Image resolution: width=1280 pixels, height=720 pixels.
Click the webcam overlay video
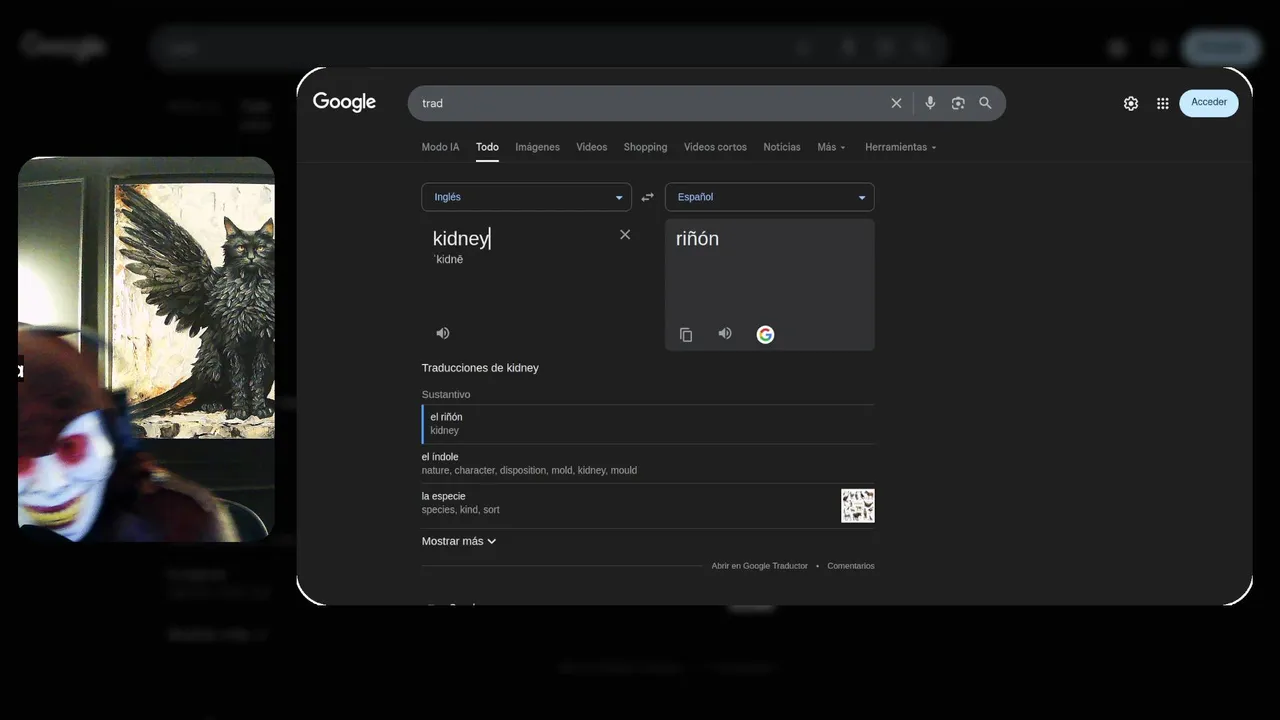coord(146,349)
